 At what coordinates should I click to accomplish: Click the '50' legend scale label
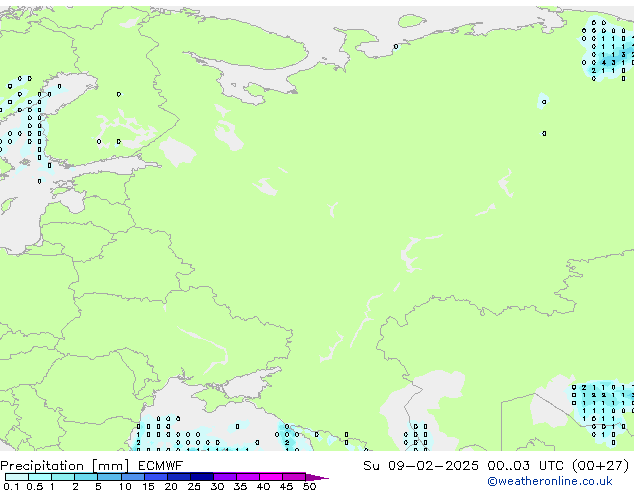coord(309,486)
